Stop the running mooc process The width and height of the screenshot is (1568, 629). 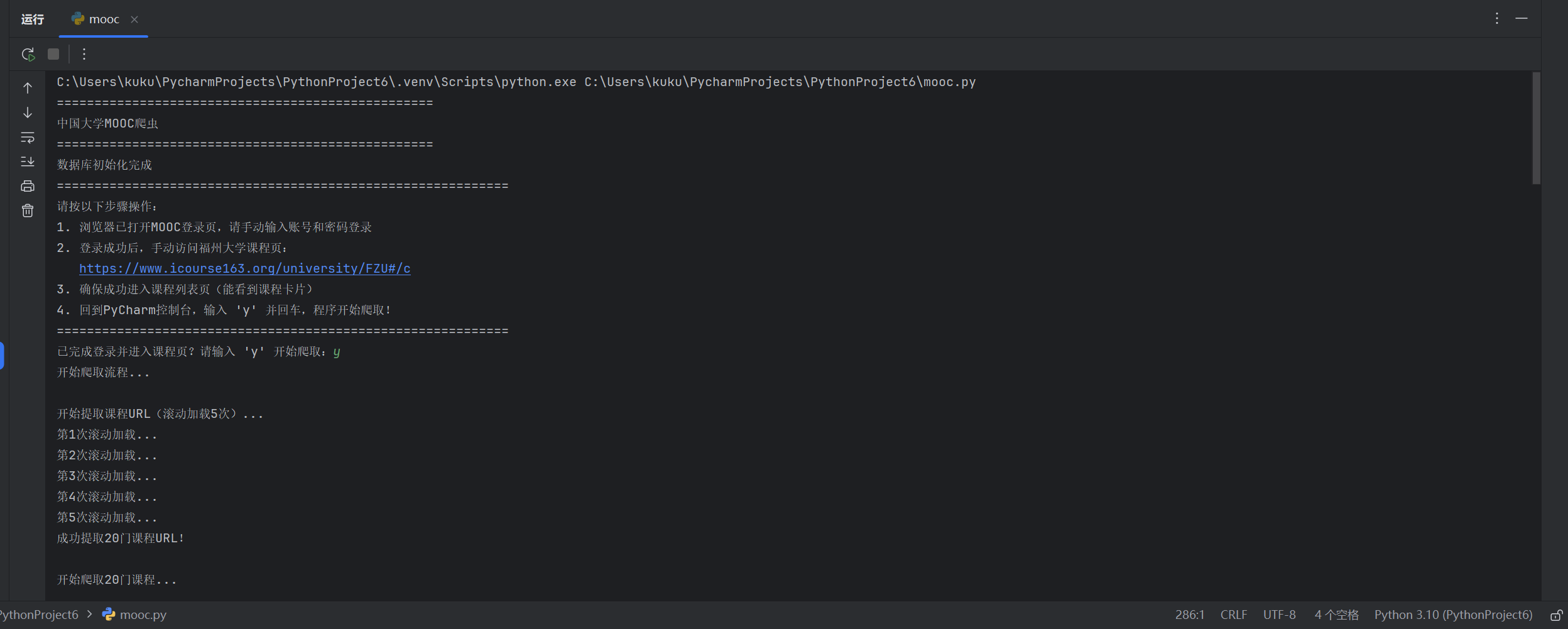53,55
